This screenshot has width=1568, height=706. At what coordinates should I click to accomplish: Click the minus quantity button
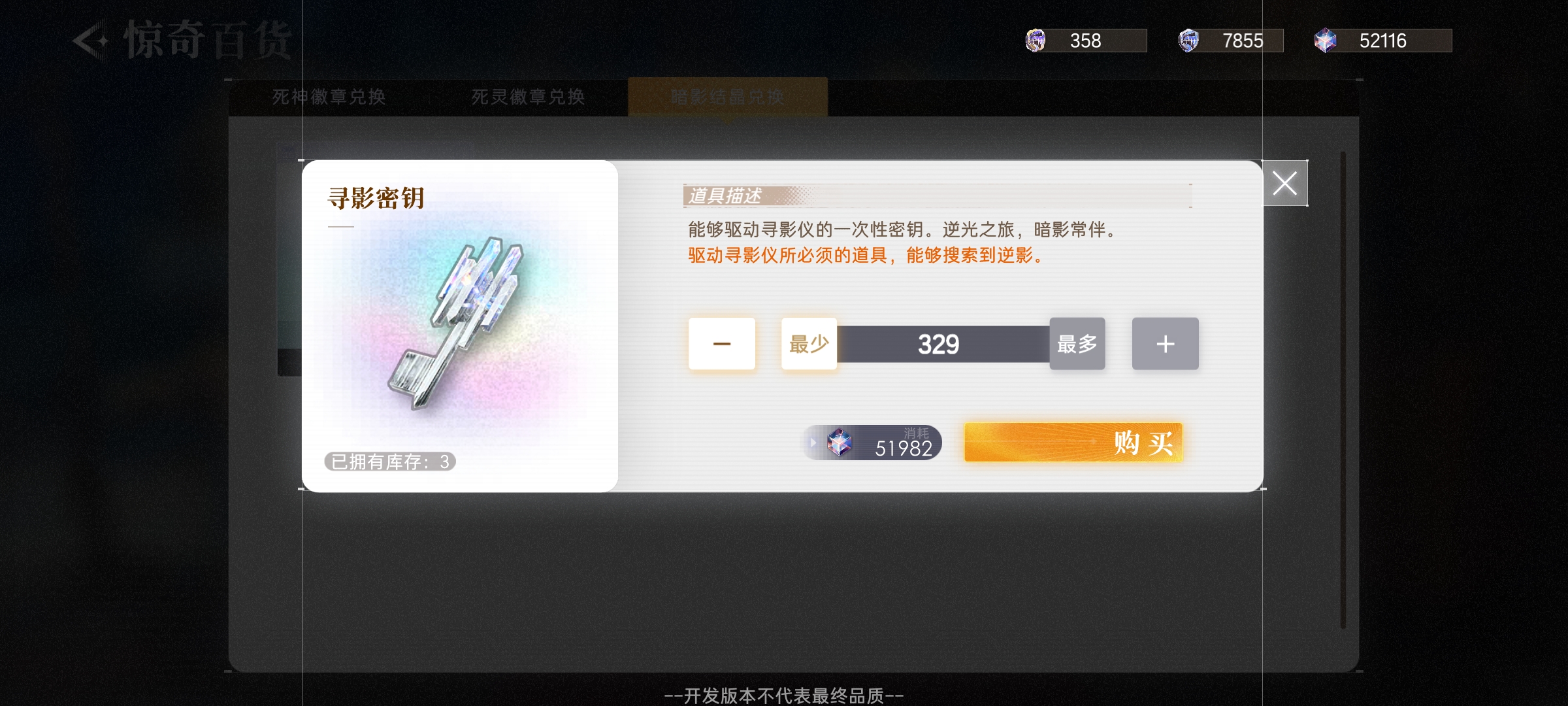pos(722,344)
